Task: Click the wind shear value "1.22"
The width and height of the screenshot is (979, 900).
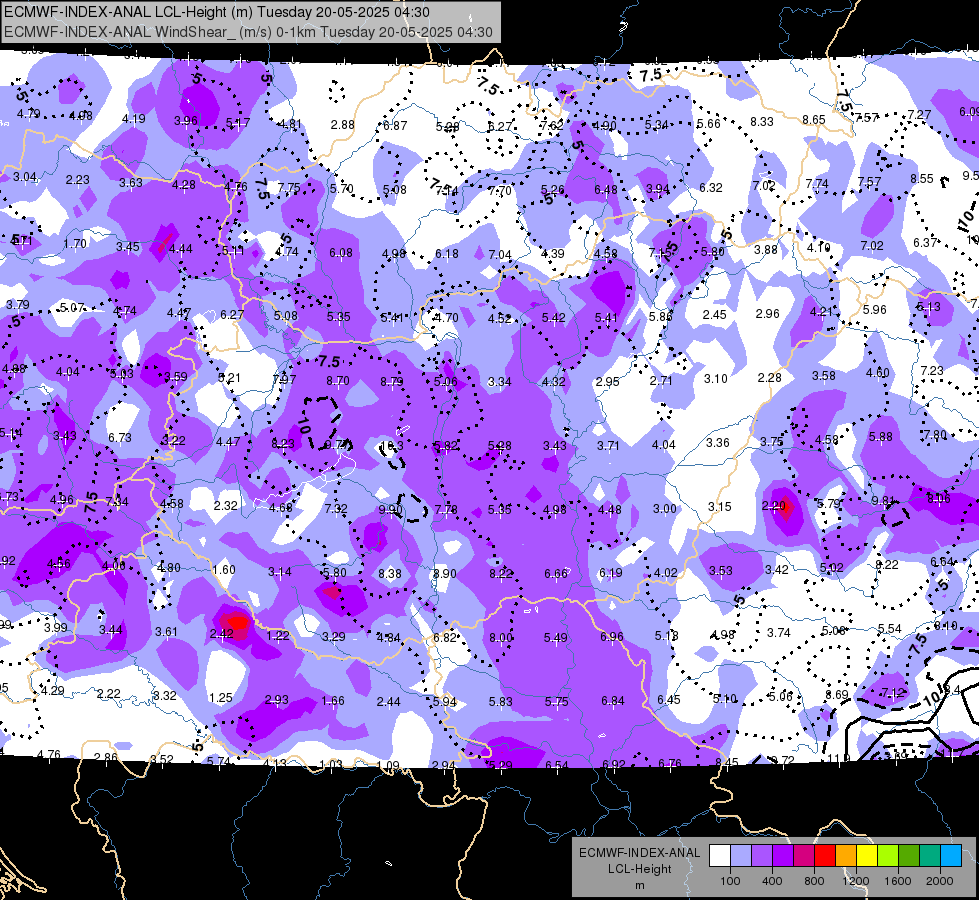Action: pyautogui.click(x=278, y=636)
